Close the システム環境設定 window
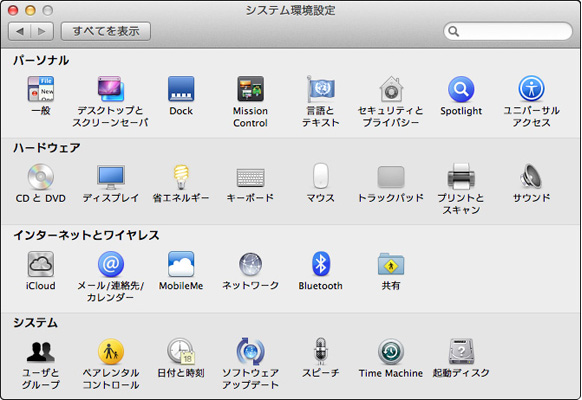This screenshot has height=400, width=582. pyautogui.click(x=13, y=10)
